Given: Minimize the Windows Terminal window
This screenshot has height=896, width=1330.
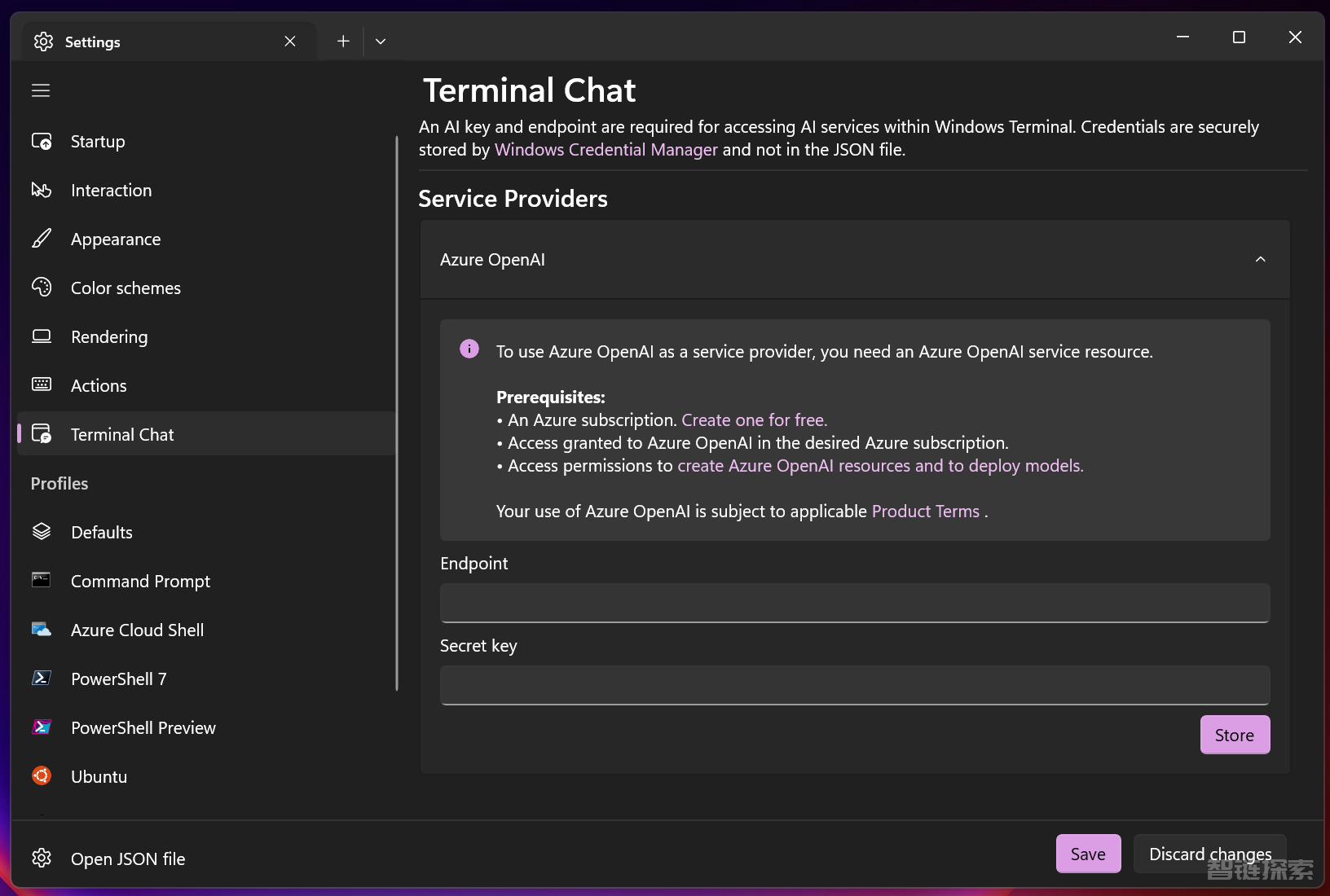Looking at the screenshot, I should click(1182, 37).
